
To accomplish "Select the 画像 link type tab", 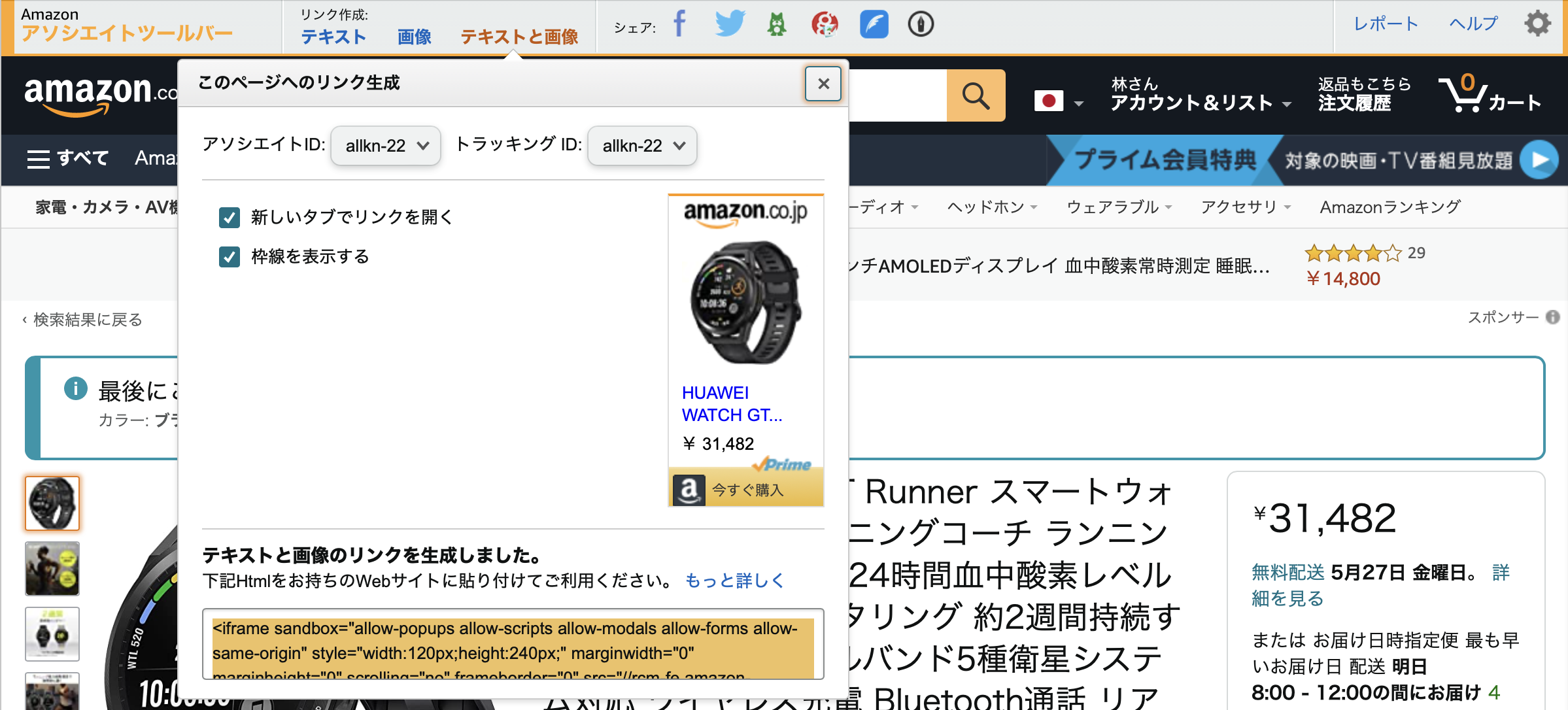I will pos(415,37).
